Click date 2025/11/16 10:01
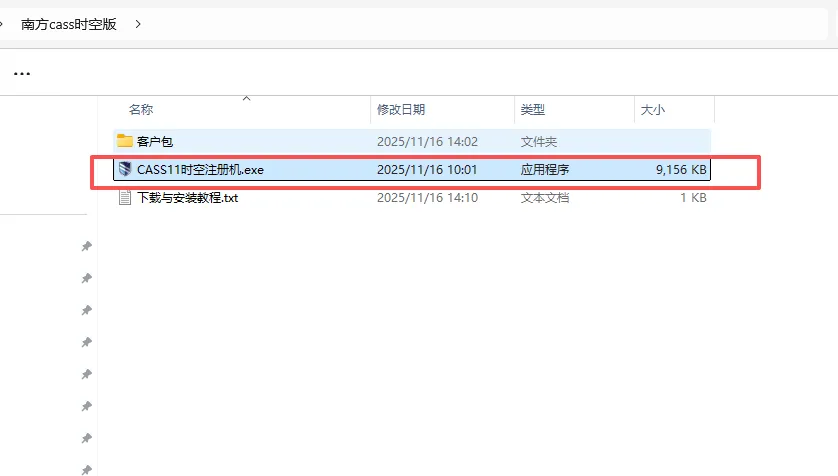838x476 pixels. [x=427, y=170]
